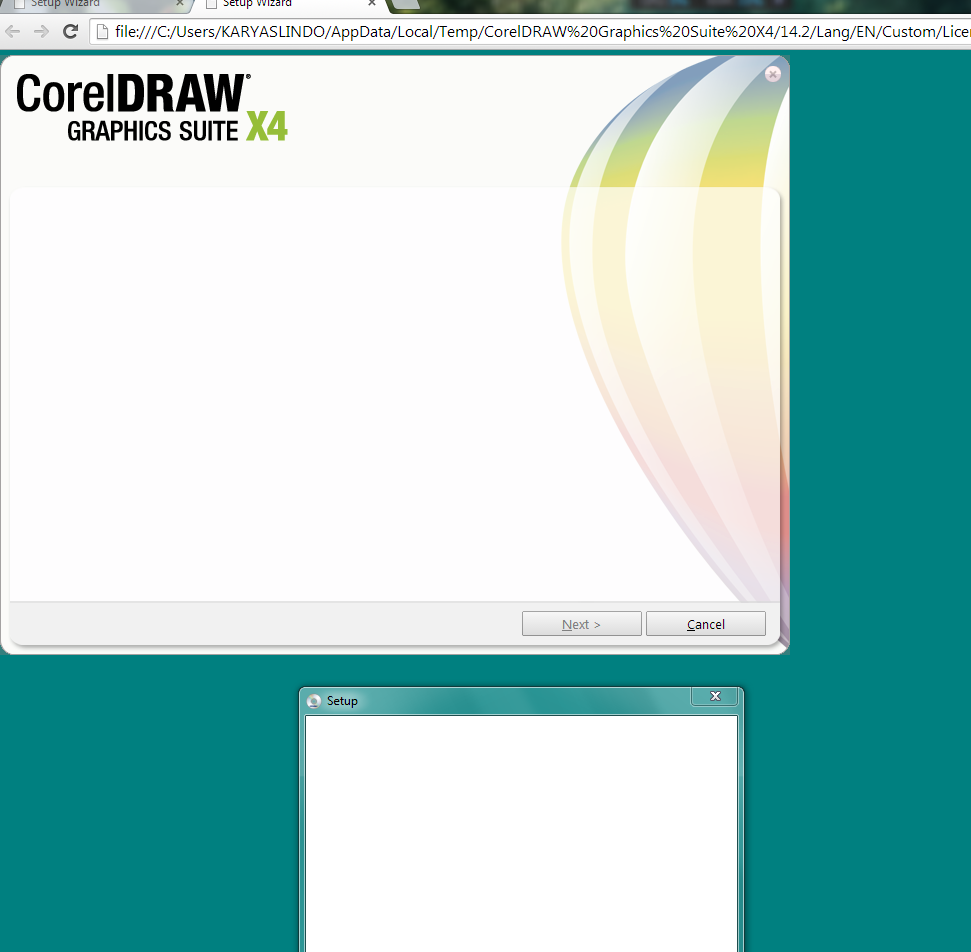Close the first Setup Wizard tab
The image size is (971, 952).
[x=180, y=3]
